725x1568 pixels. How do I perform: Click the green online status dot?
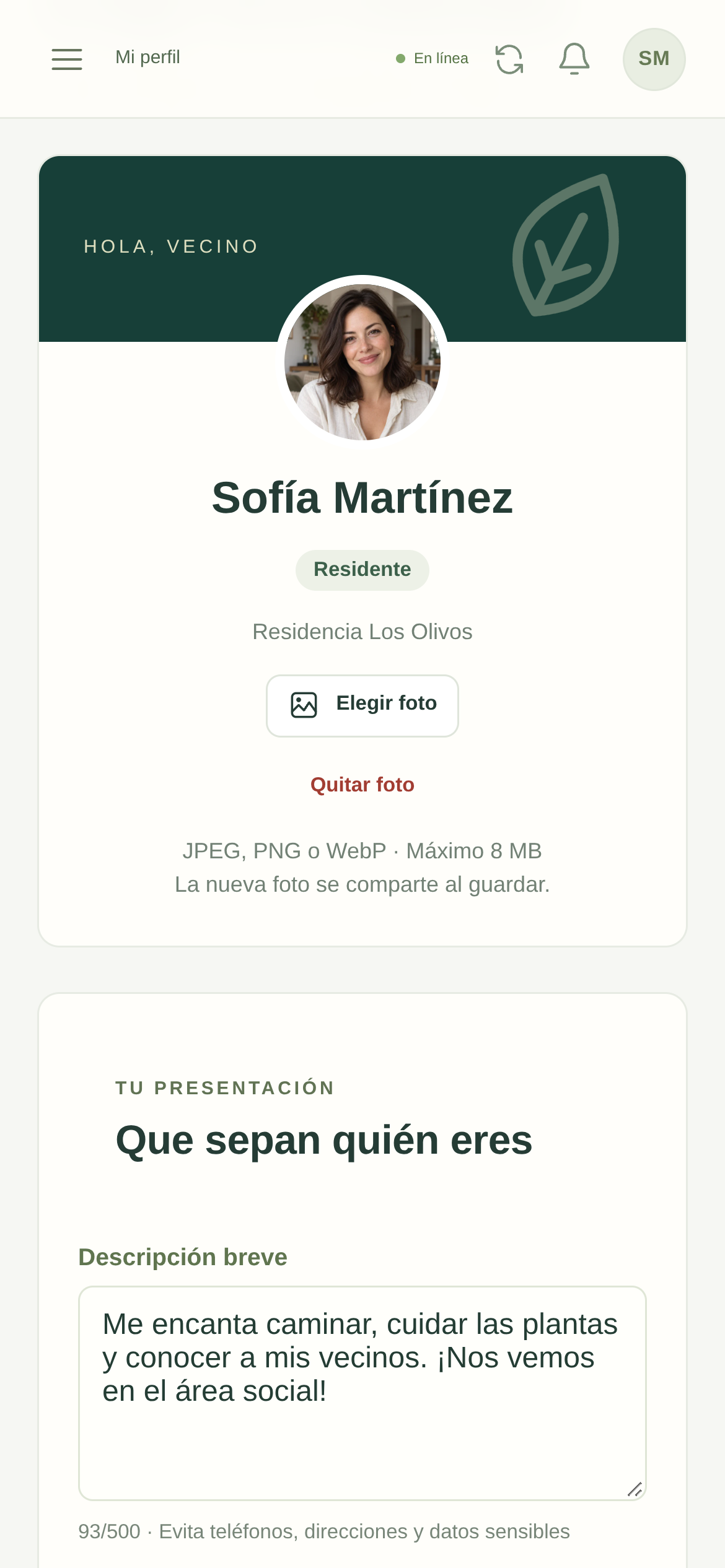pyautogui.click(x=401, y=58)
